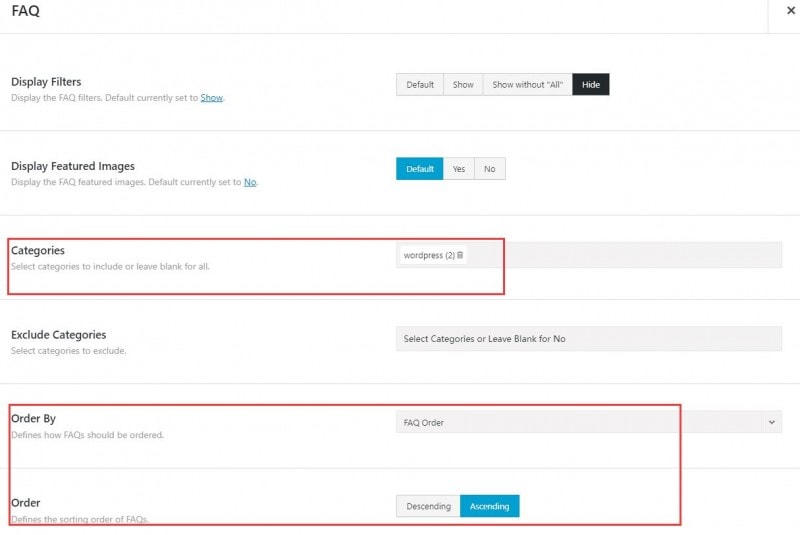Set sorting Order to Descending
This screenshot has width=800, height=535.
428,507
